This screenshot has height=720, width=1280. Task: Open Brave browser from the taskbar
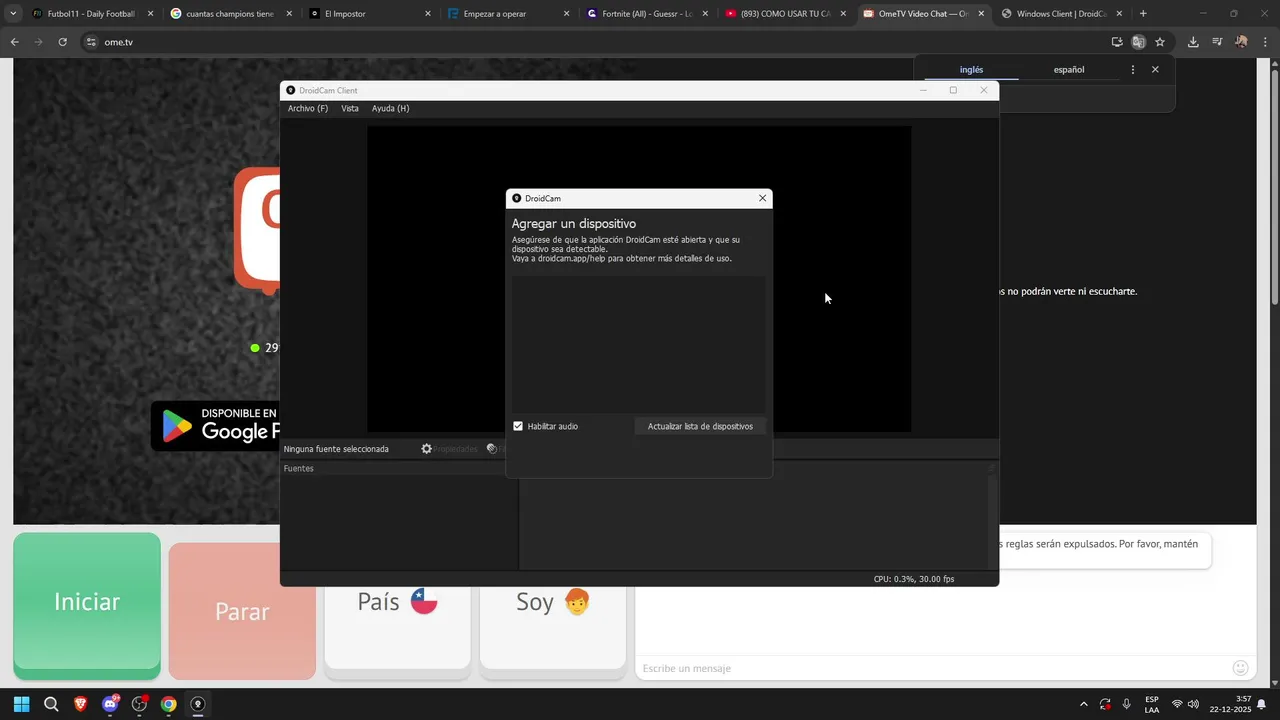(80, 704)
